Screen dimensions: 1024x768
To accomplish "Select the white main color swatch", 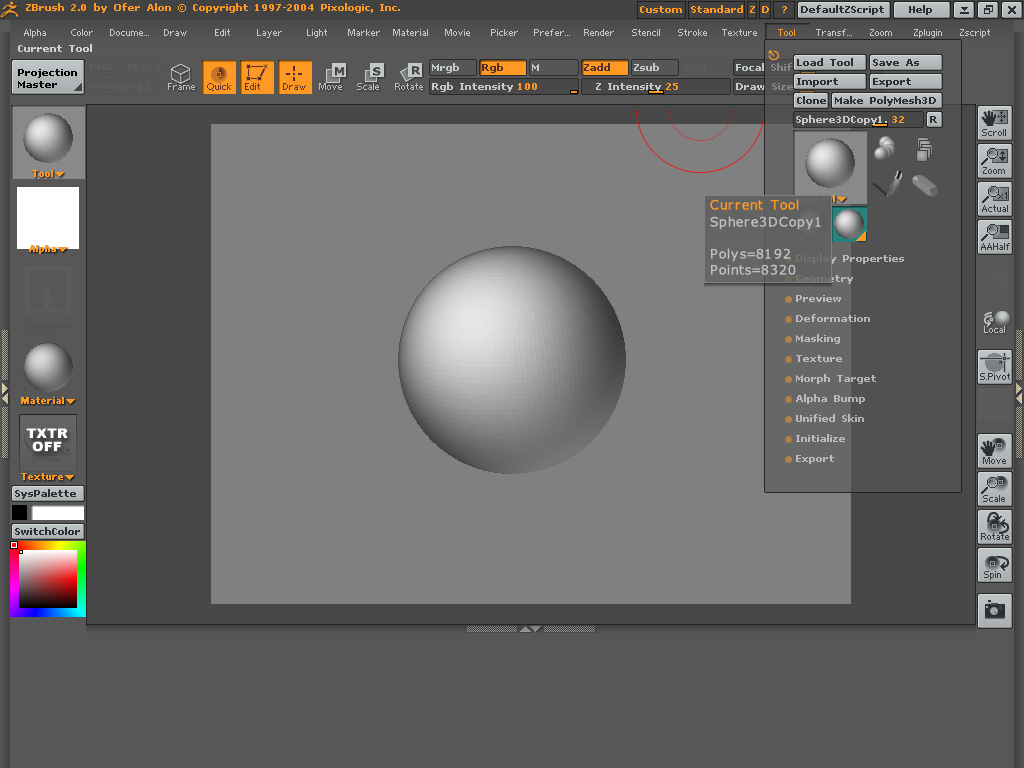I will pyautogui.click(x=57, y=513).
